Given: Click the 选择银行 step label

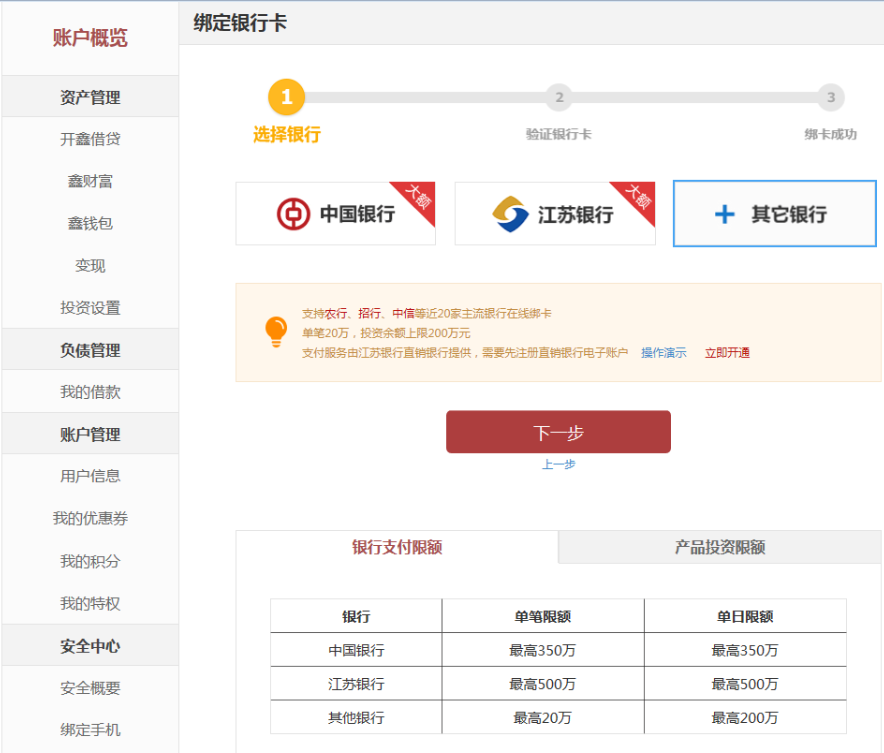Looking at the screenshot, I should [286, 135].
